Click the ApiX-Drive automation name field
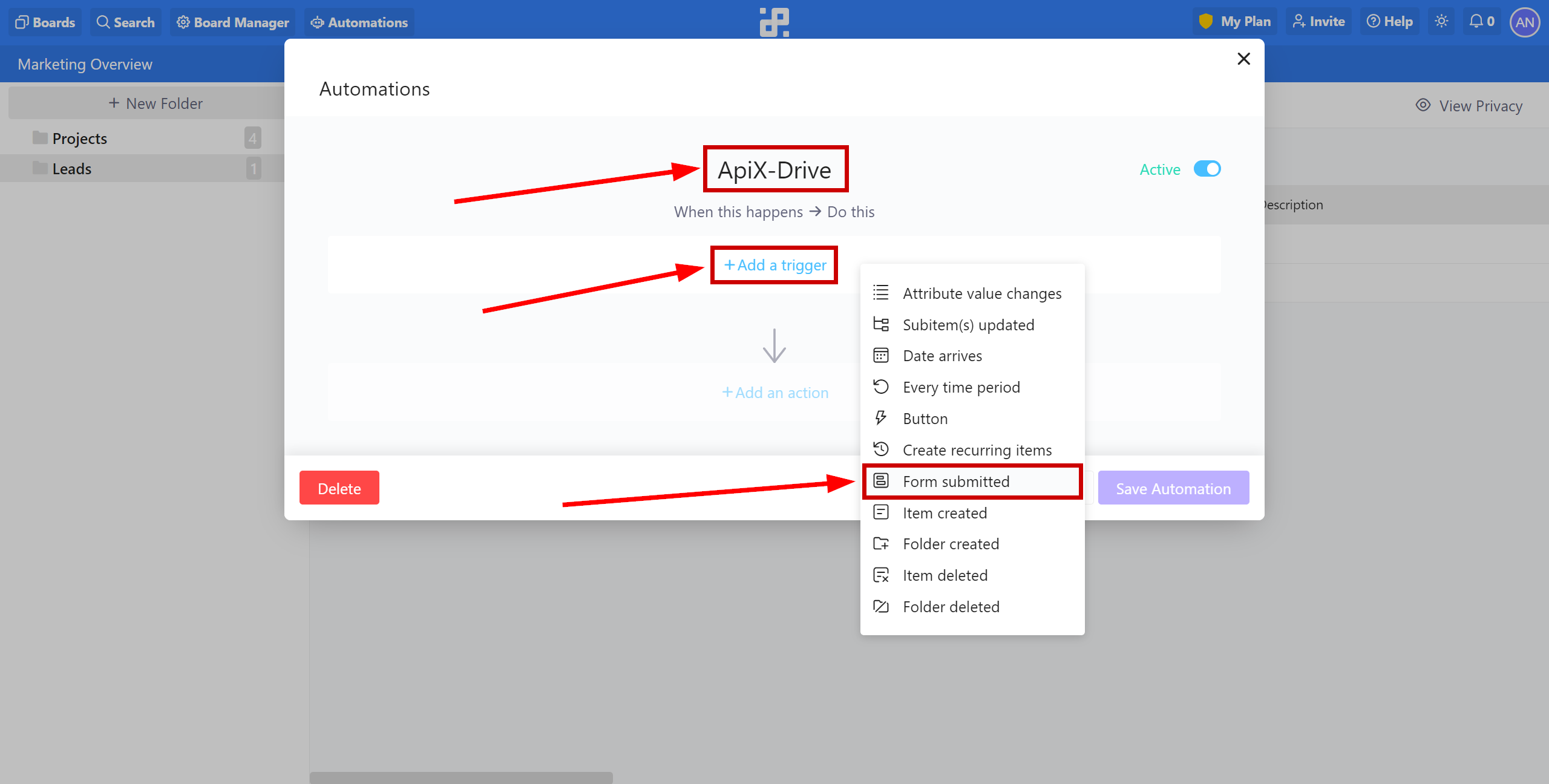 click(774, 169)
